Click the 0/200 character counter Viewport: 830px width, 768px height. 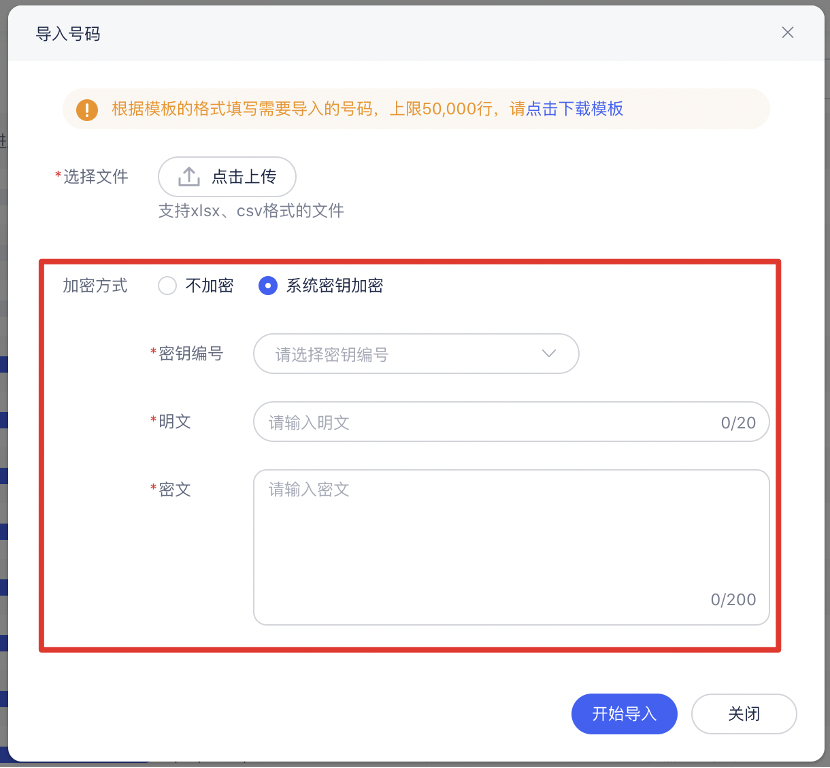click(x=733, y=600)
